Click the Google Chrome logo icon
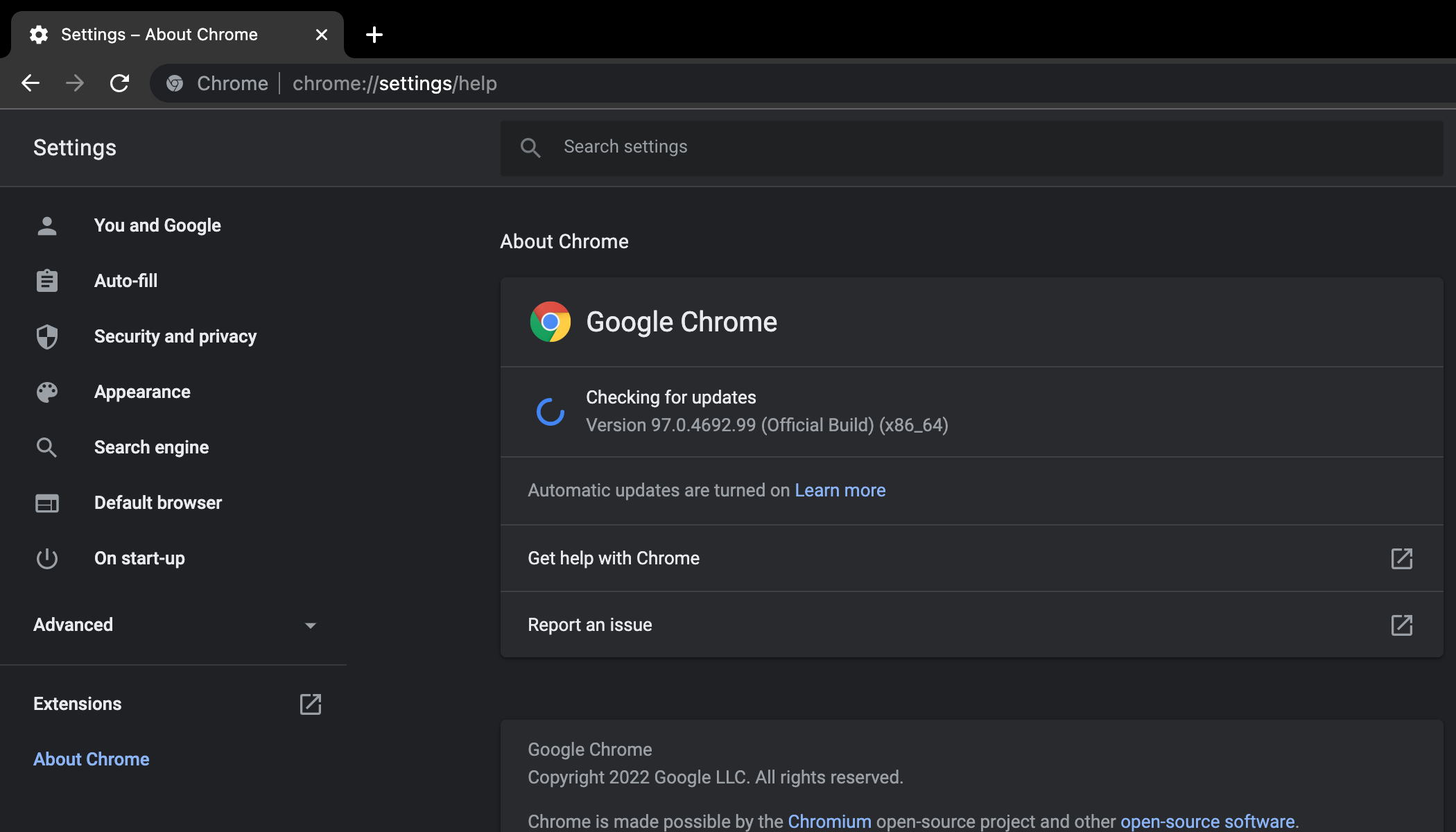The width and height of the screenshot is (1456, 832). click(551, 322)
